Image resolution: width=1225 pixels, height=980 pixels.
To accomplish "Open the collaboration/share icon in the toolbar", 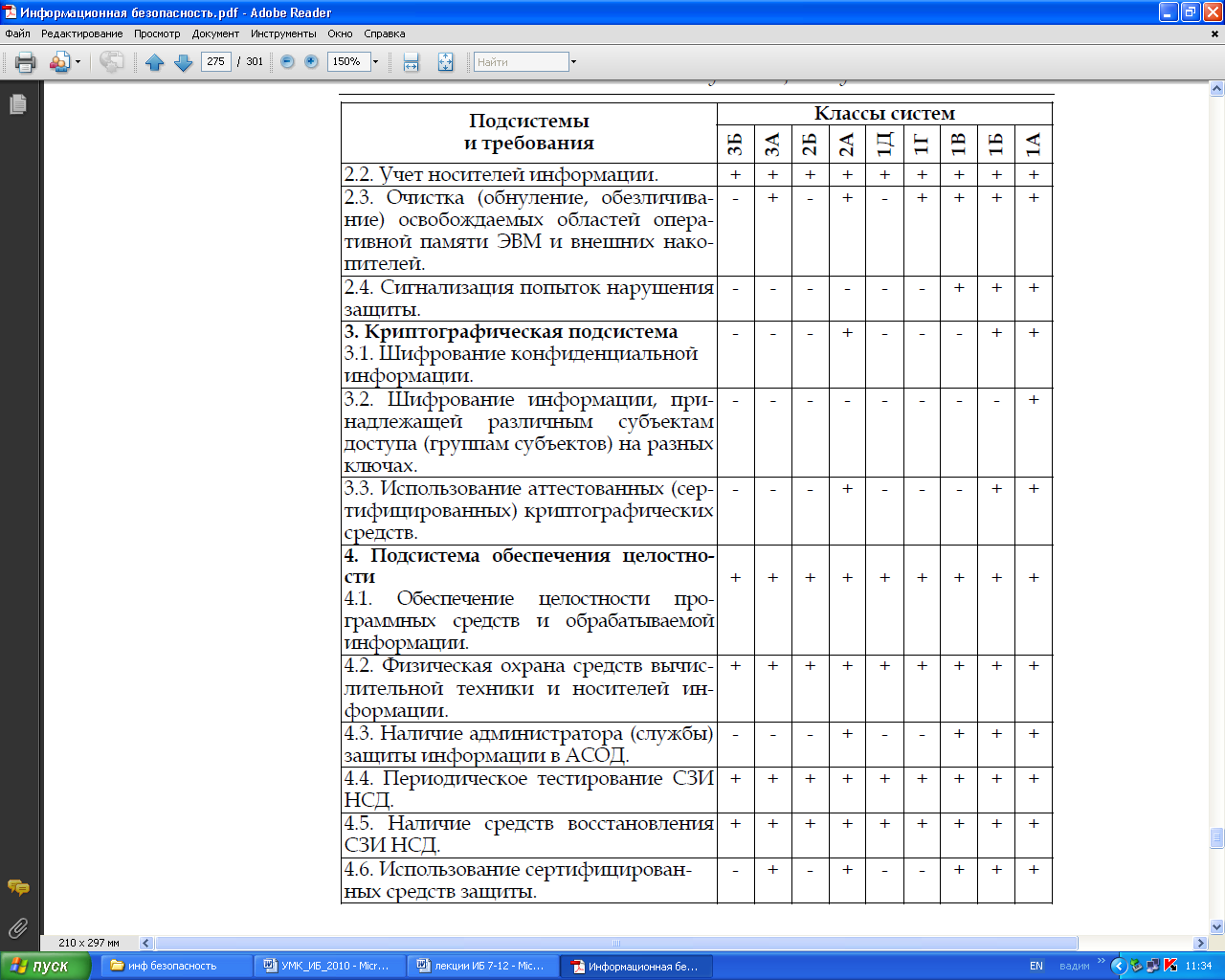I will pos(60,62).
